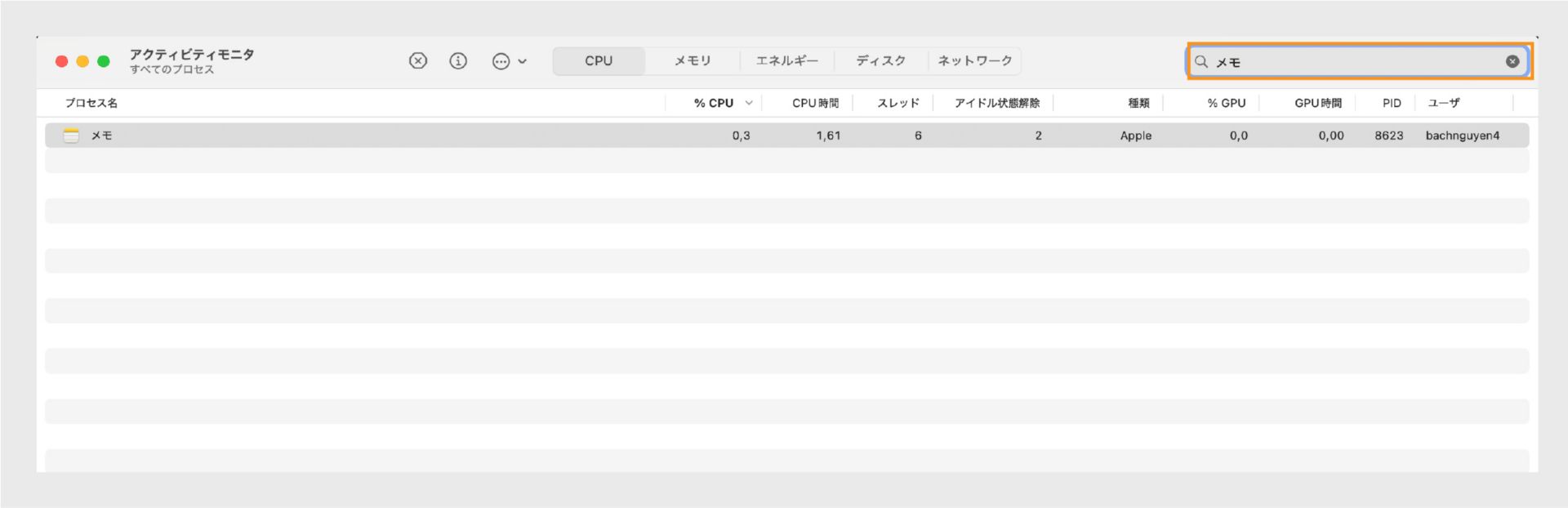Screen dimensions: 1568x508
Task: Click idle wake-ups value 2
Action: coord(1039,136)
